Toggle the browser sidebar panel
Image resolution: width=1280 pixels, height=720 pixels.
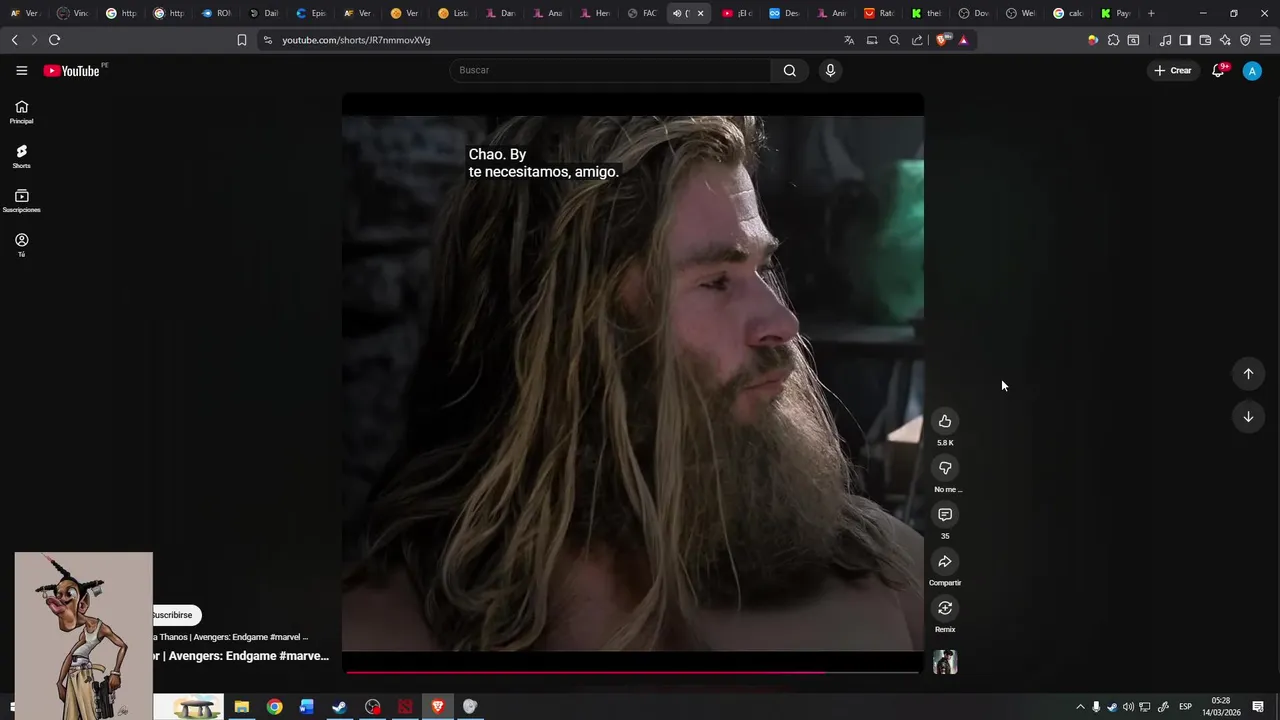(x=1185, y=40)
